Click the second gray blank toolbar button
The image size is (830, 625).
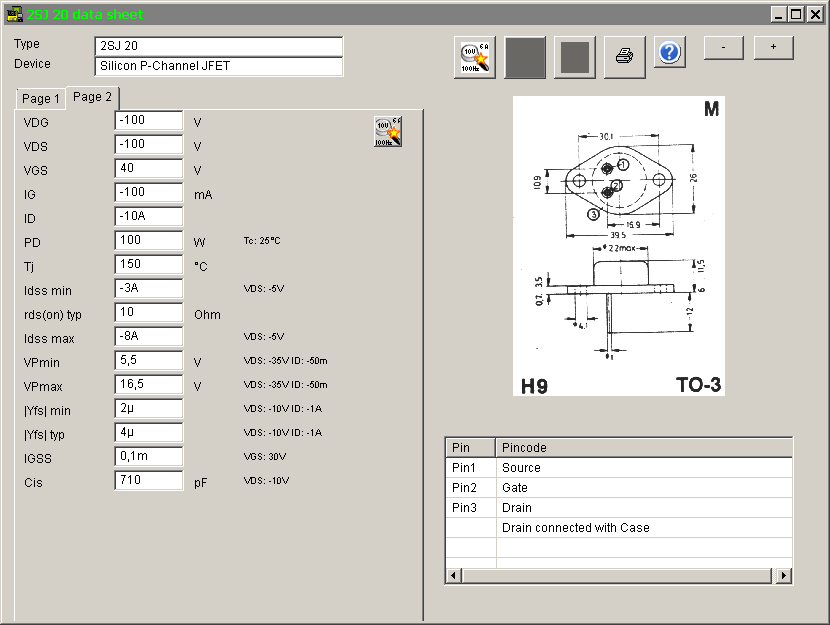coord(575,57)
